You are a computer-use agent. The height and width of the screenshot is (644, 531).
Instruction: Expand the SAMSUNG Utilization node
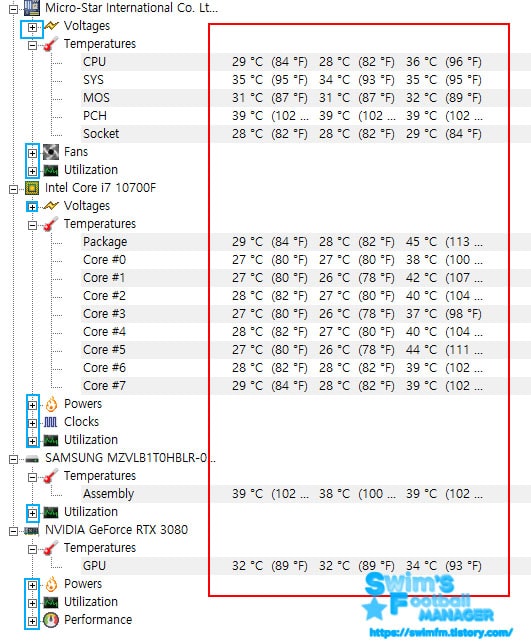[x=32, y=513]
